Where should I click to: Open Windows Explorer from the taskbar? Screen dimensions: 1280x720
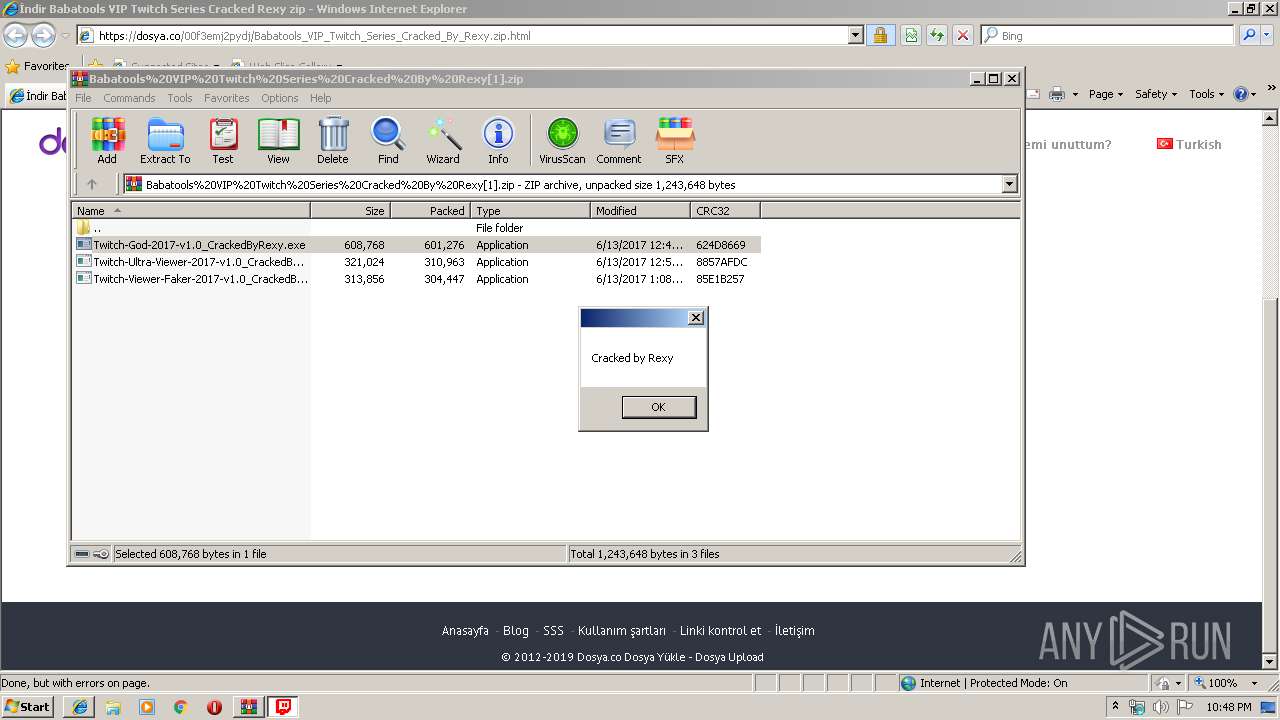113,707
